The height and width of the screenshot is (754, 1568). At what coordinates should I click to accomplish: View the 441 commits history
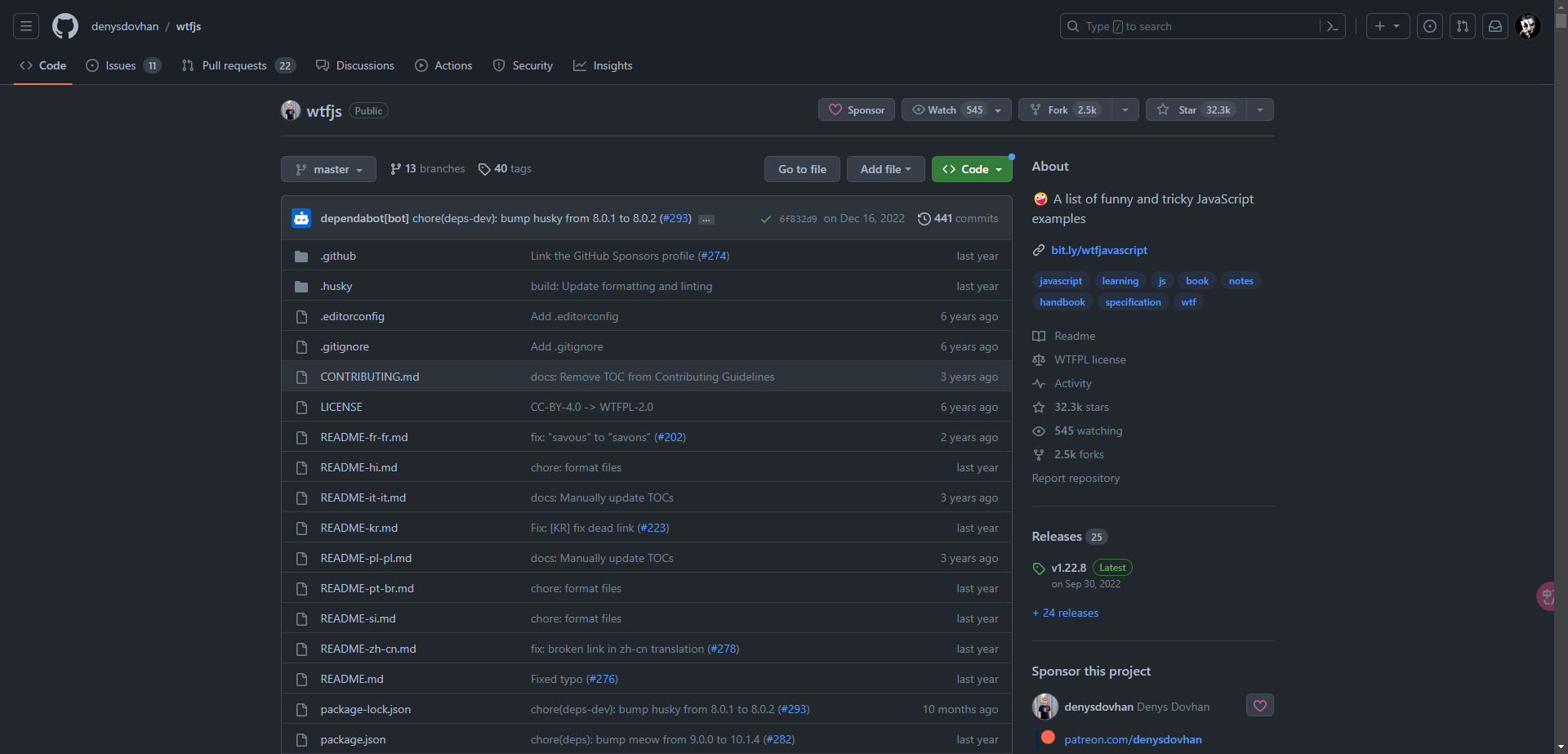(x=958, y=218)
